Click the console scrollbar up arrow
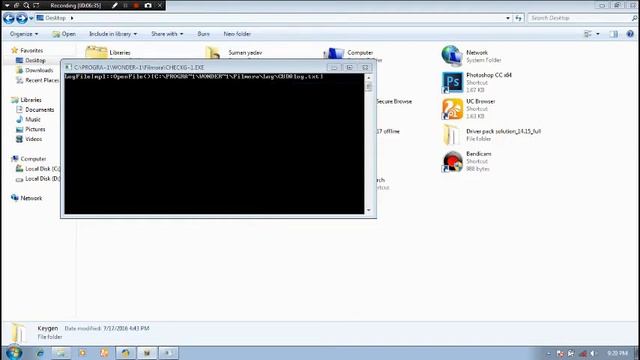Image resolution: width=640 pixels, height=360 pixels. [x=369, y=78]
